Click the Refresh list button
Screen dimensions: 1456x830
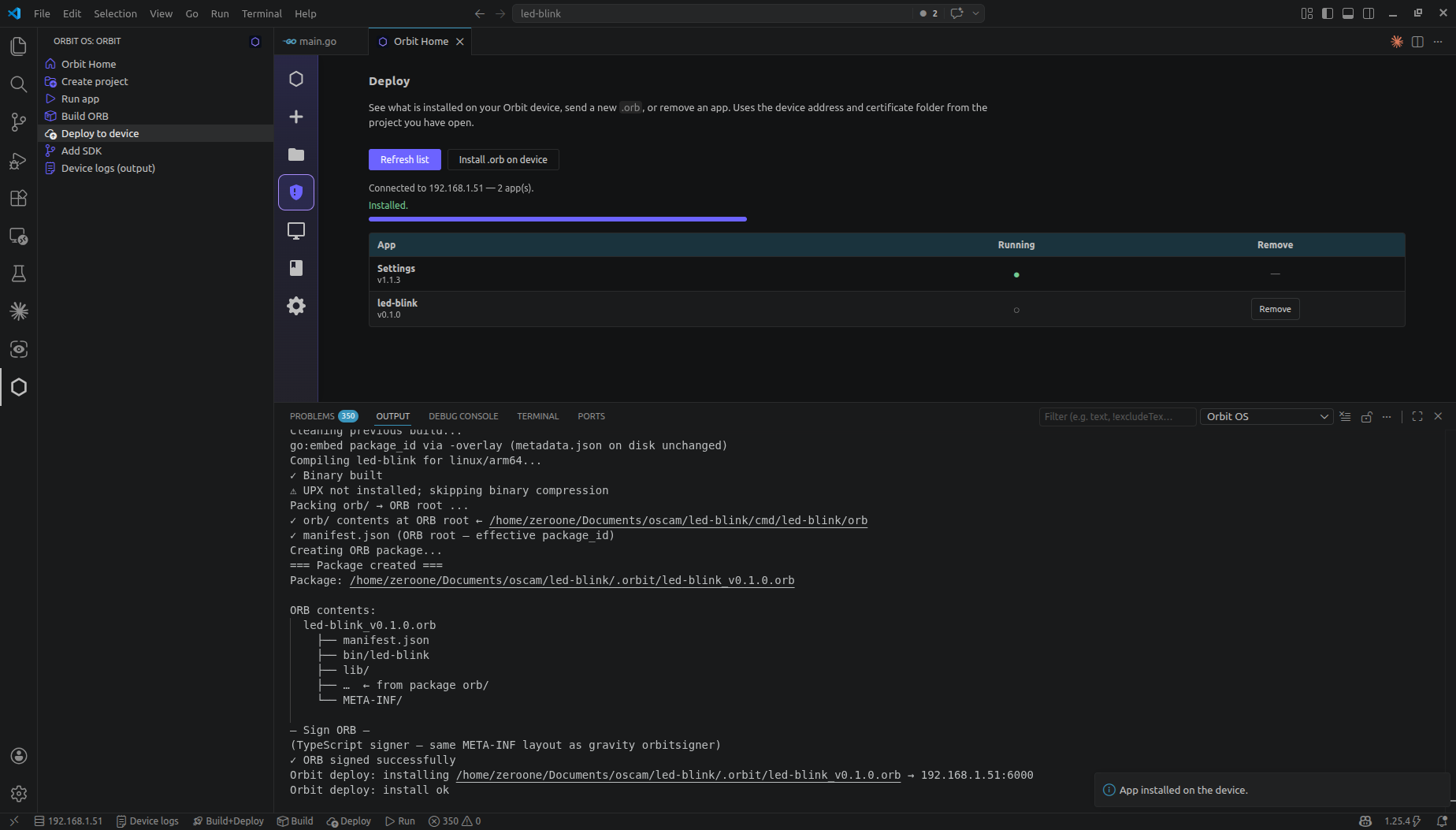[404, 159]
